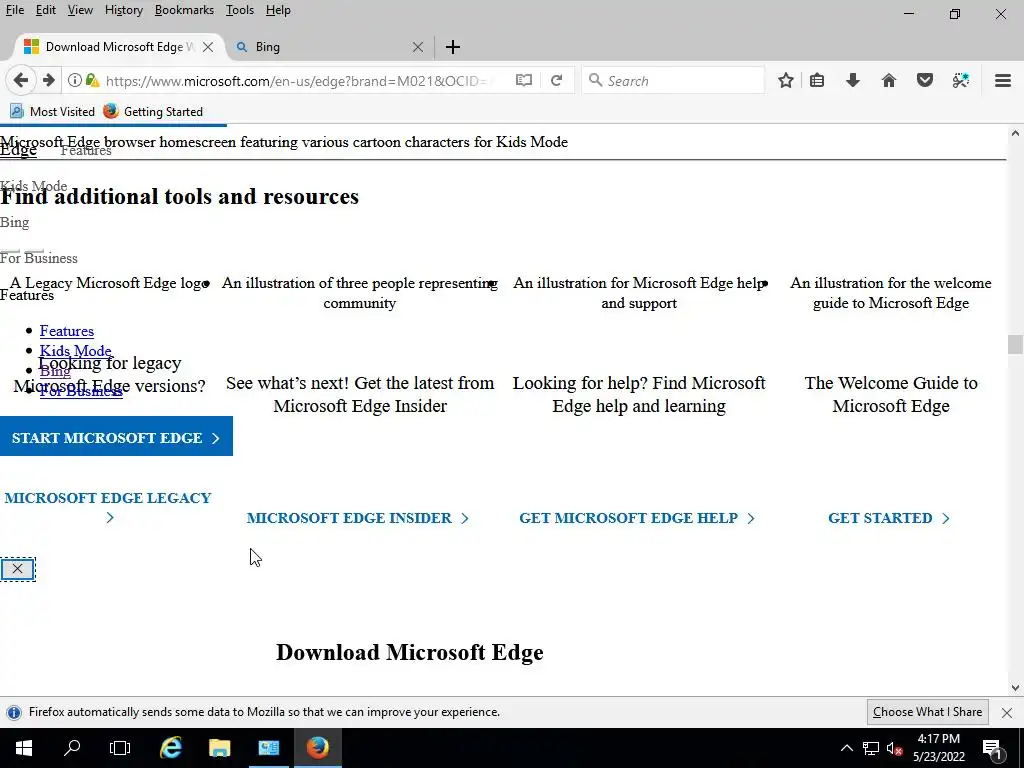1024x768 pixels.
Task: Open the Downloads arrow icon
Action: (x=853, y=80)
